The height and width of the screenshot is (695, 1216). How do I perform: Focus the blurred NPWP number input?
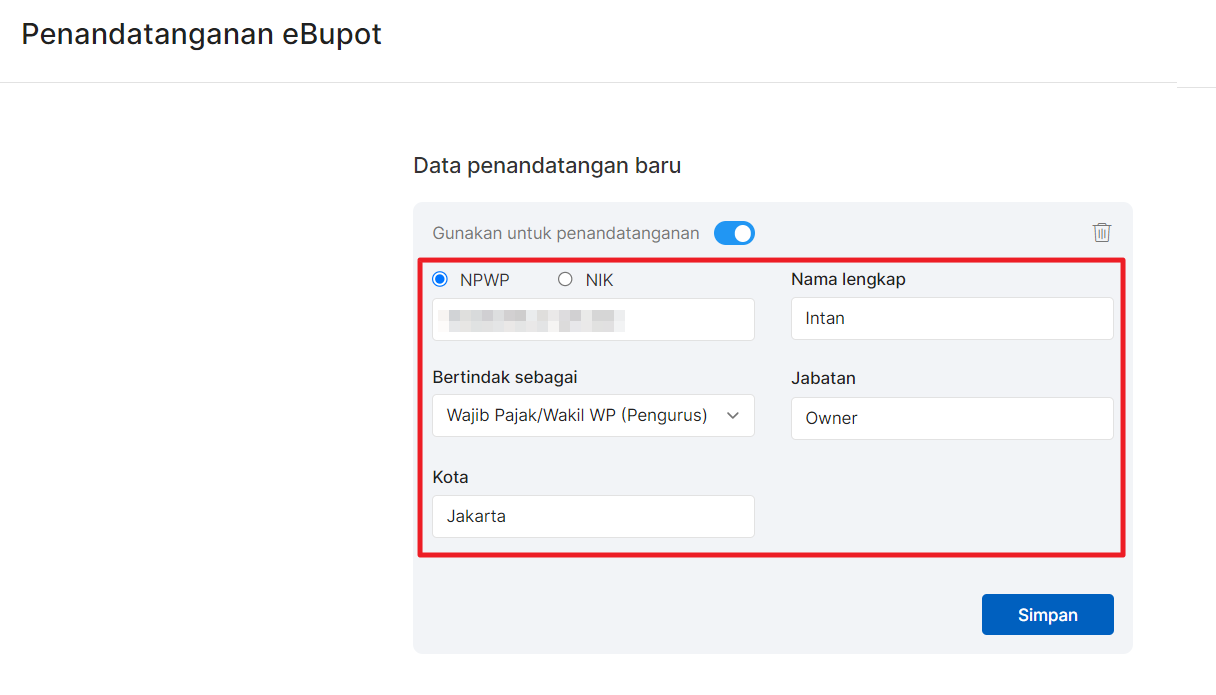(x=592, y=320)
